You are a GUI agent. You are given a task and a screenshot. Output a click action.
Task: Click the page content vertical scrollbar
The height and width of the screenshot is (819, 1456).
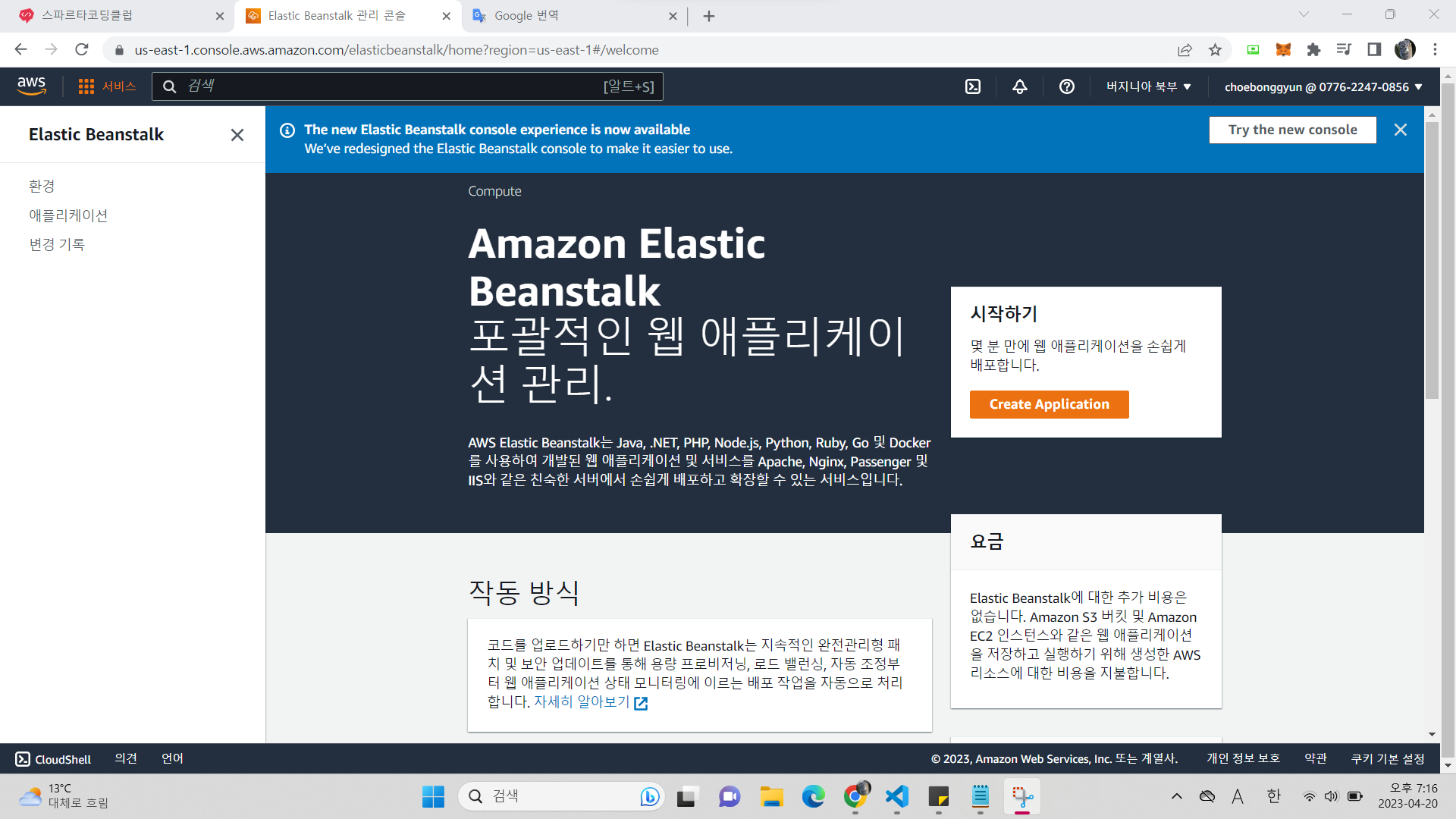[x=1432, y=262]
